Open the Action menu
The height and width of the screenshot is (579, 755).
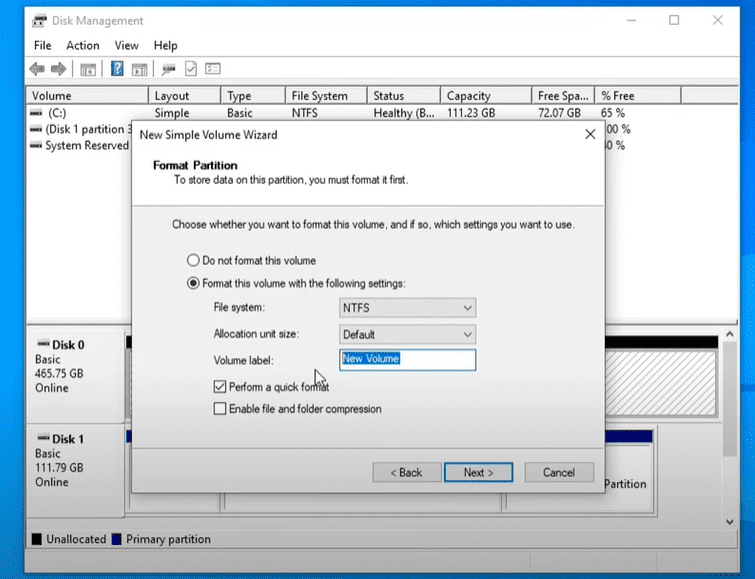pyautogui.click(x=83, y=45)
